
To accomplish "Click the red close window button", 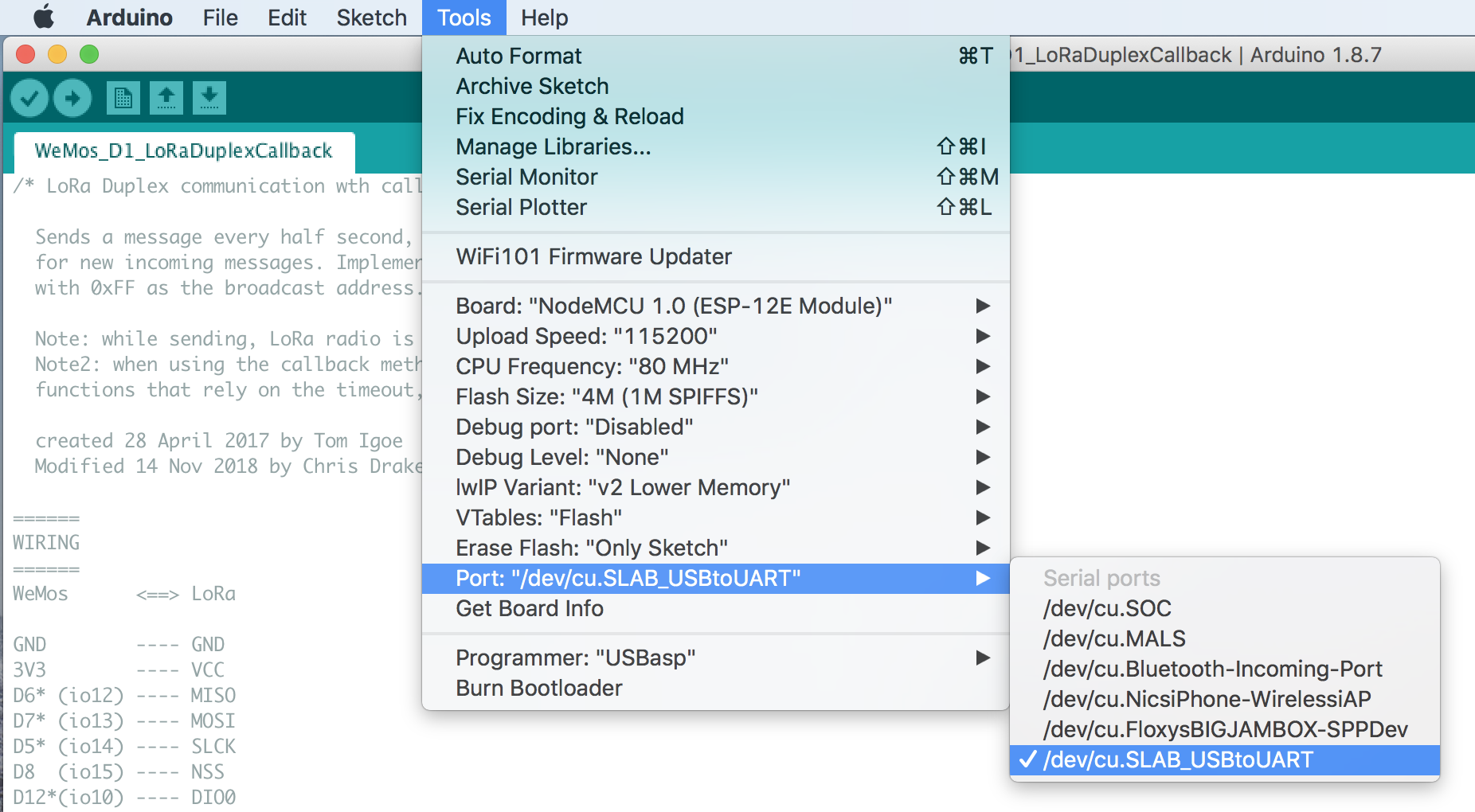I will pyautogui.click(x=25, y=54).
